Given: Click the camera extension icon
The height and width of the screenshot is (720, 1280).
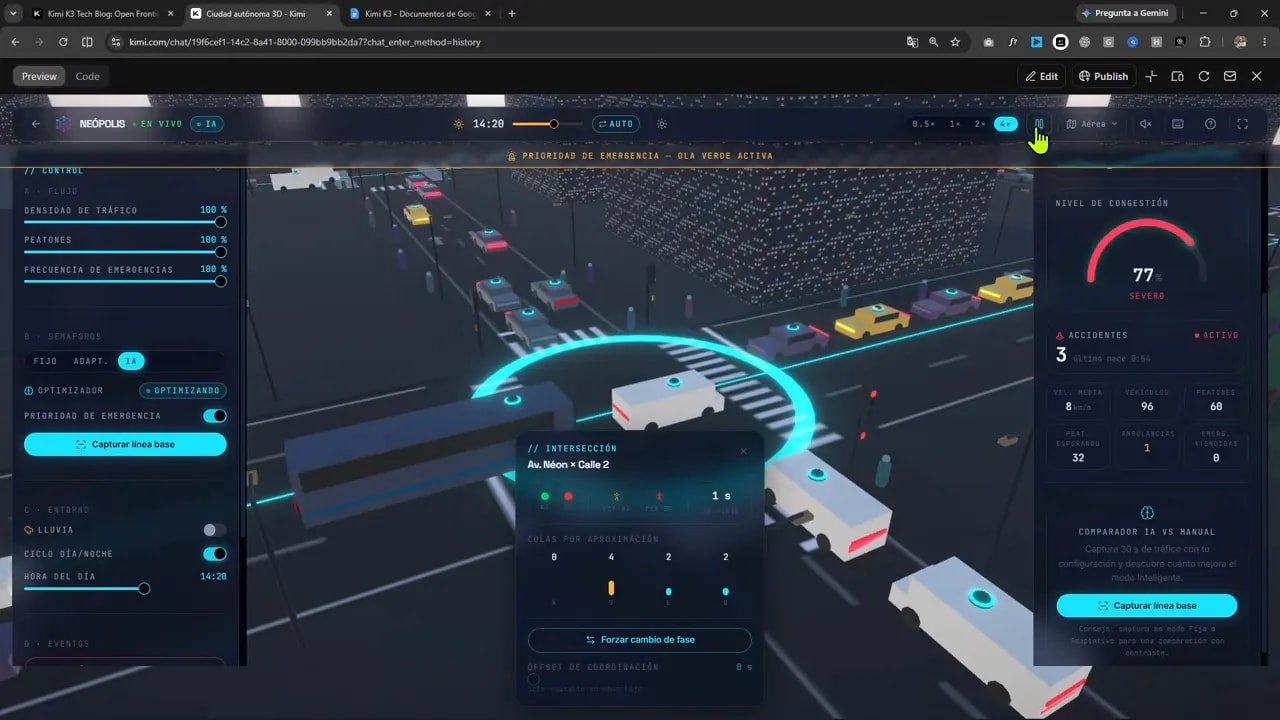Looking at the screenshot, I should [x=989, y=42].
